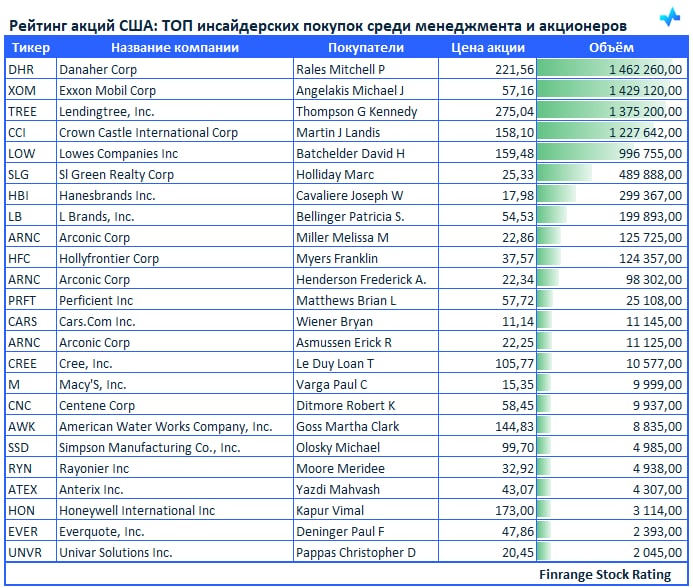This screenshot has height=588, width=693.
Task: Click the price 105,77 cell
Action: [487, 363]
